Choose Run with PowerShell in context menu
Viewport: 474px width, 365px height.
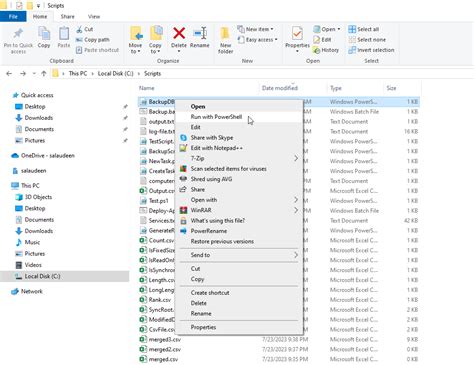[239, 117]
